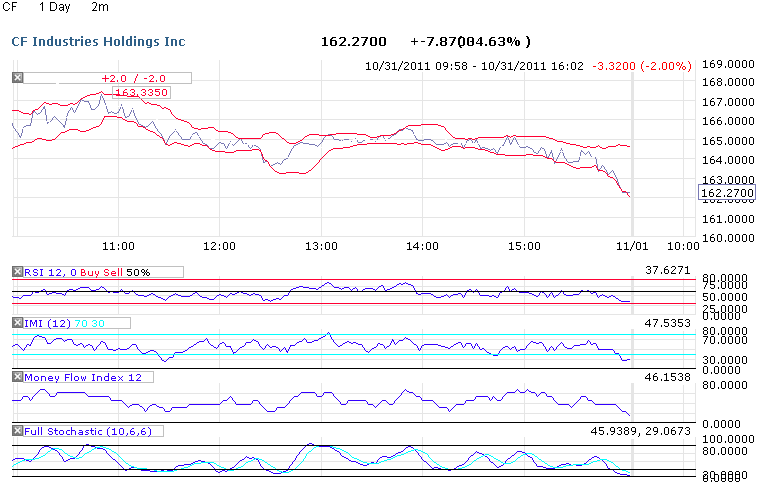Click the -3.3200 (-2.00%) change value
This screenshot has height=489, width=768.
coord(642,66)
